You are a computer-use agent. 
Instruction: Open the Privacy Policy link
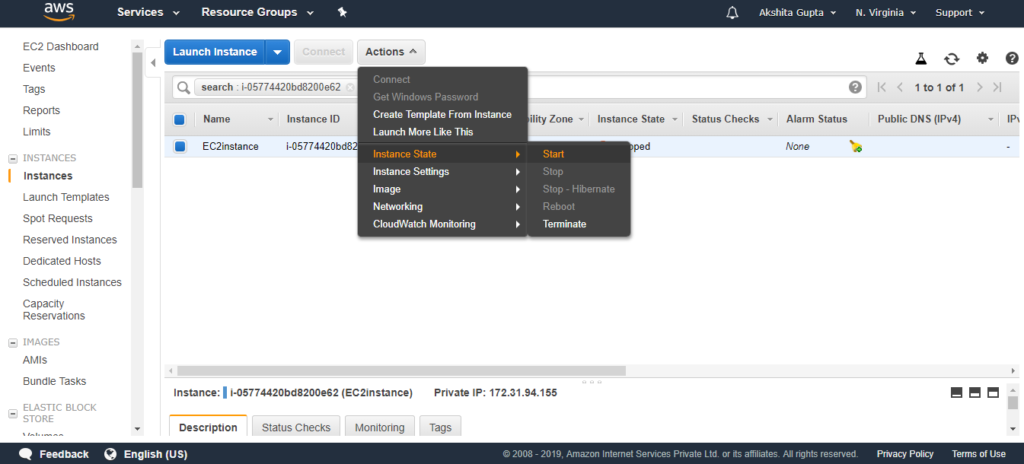[905, 454]
